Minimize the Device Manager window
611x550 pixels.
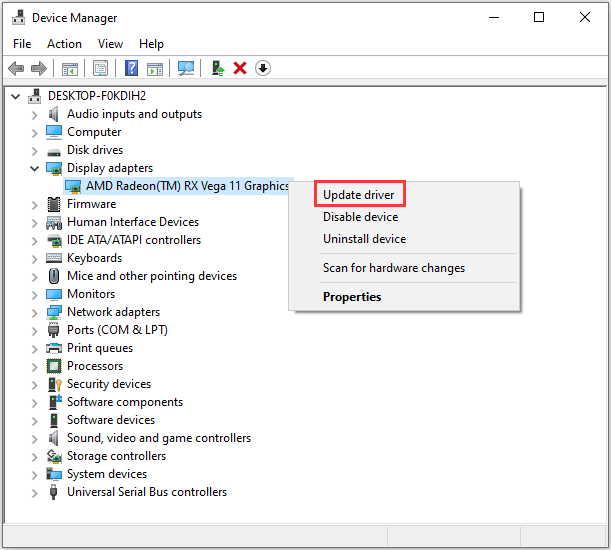(494, 18)
